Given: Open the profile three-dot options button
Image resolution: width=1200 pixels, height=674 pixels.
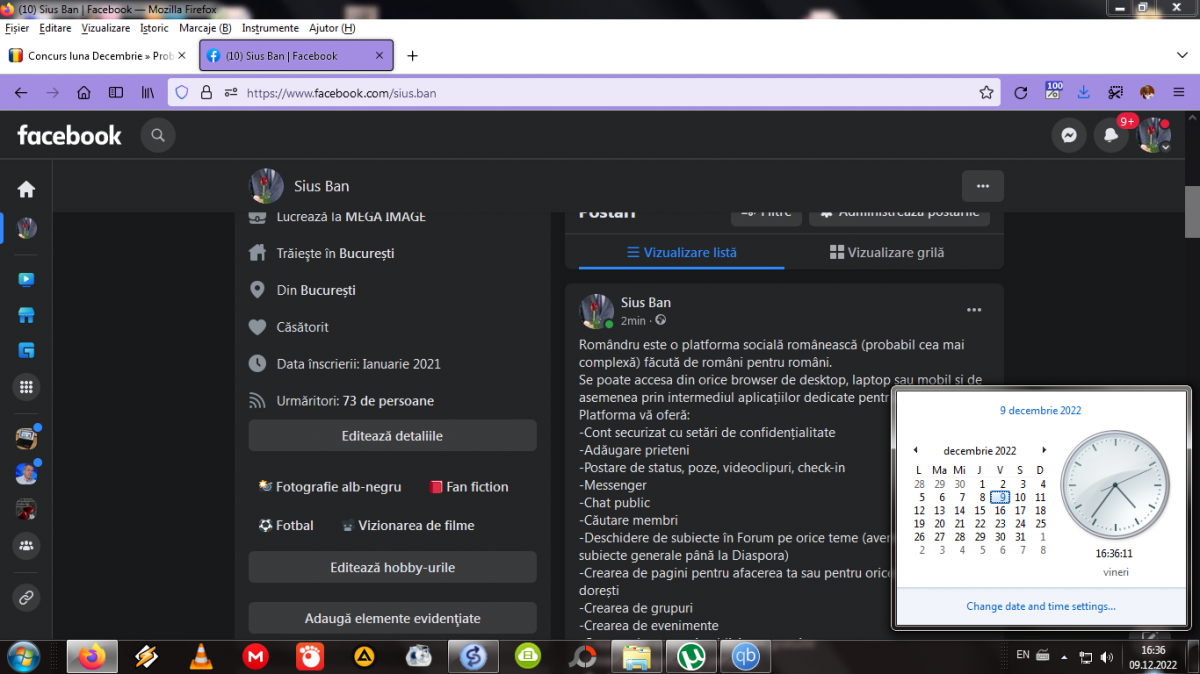Looking at the screenshot, I should 982,186.
